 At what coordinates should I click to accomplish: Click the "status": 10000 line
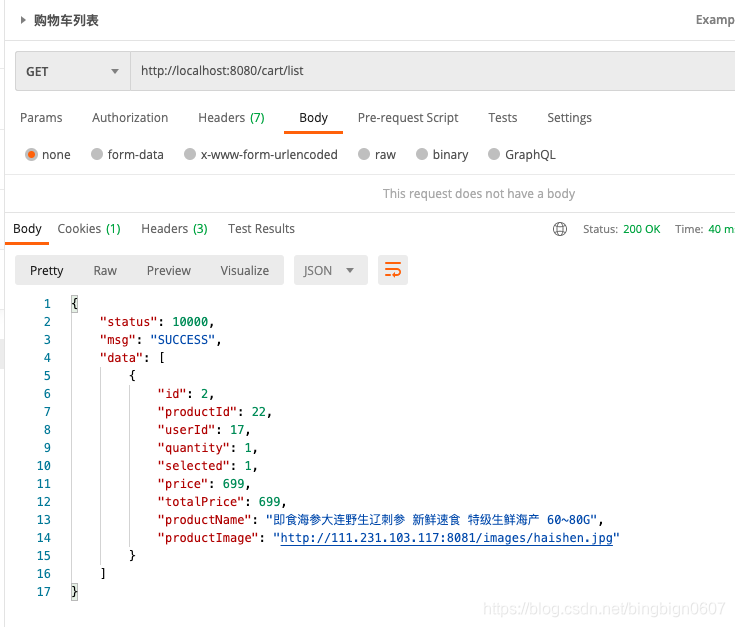click(157, 322)
